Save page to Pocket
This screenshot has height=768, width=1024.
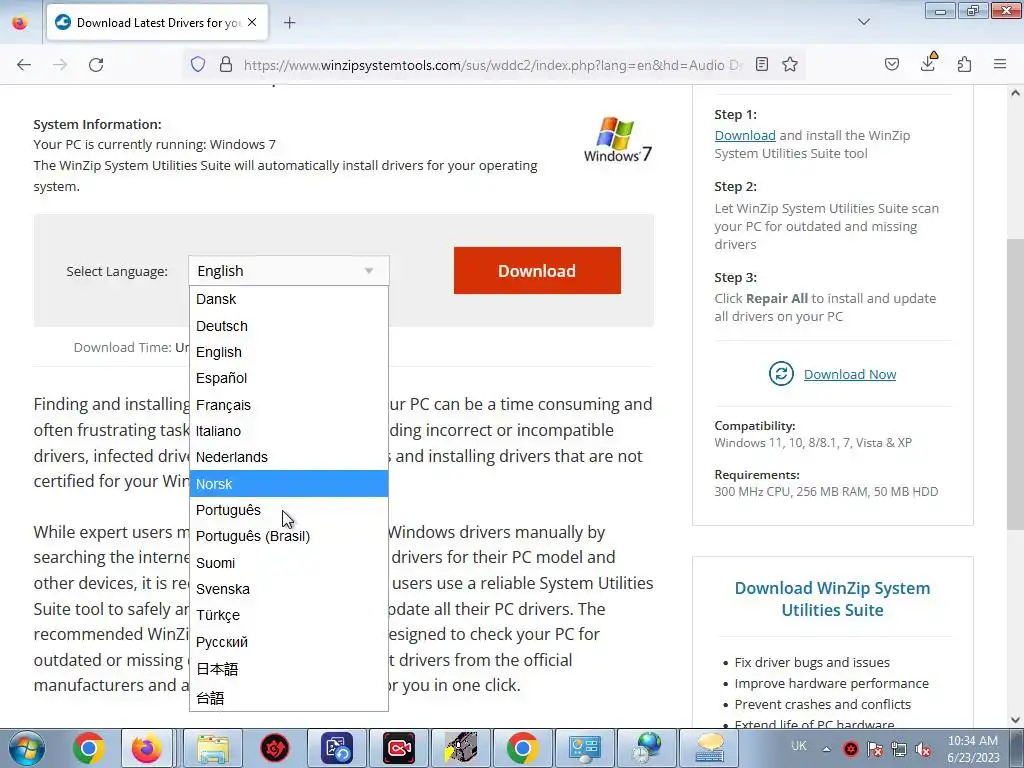[x=891, y=64]
